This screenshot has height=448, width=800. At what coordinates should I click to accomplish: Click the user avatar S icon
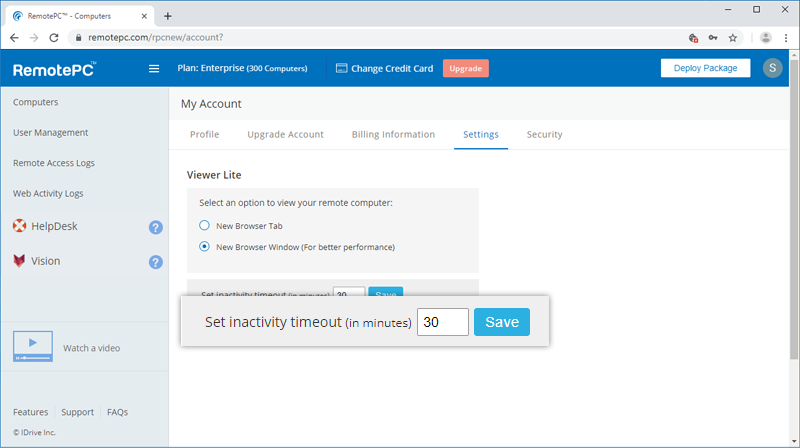click(x=772, y=68)
